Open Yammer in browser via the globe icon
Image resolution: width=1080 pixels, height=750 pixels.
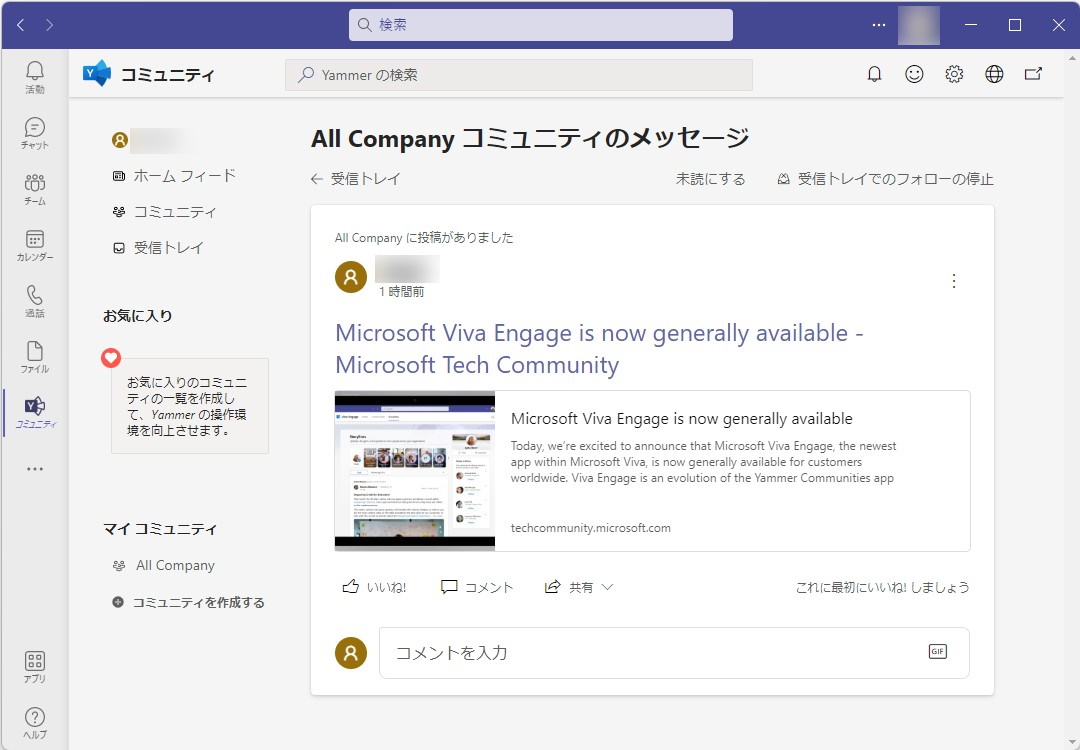[x=994, y=73]
